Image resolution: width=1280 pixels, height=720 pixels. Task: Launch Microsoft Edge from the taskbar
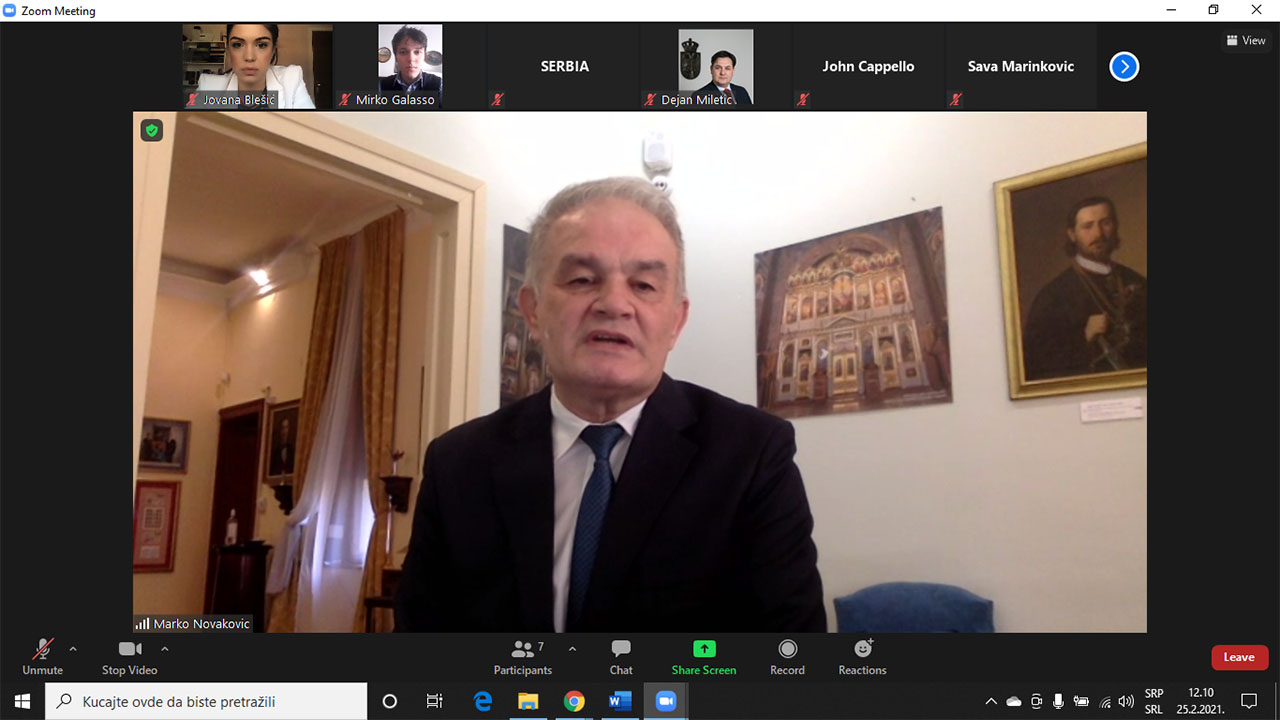pyautogui.click(x=482, y=701)
